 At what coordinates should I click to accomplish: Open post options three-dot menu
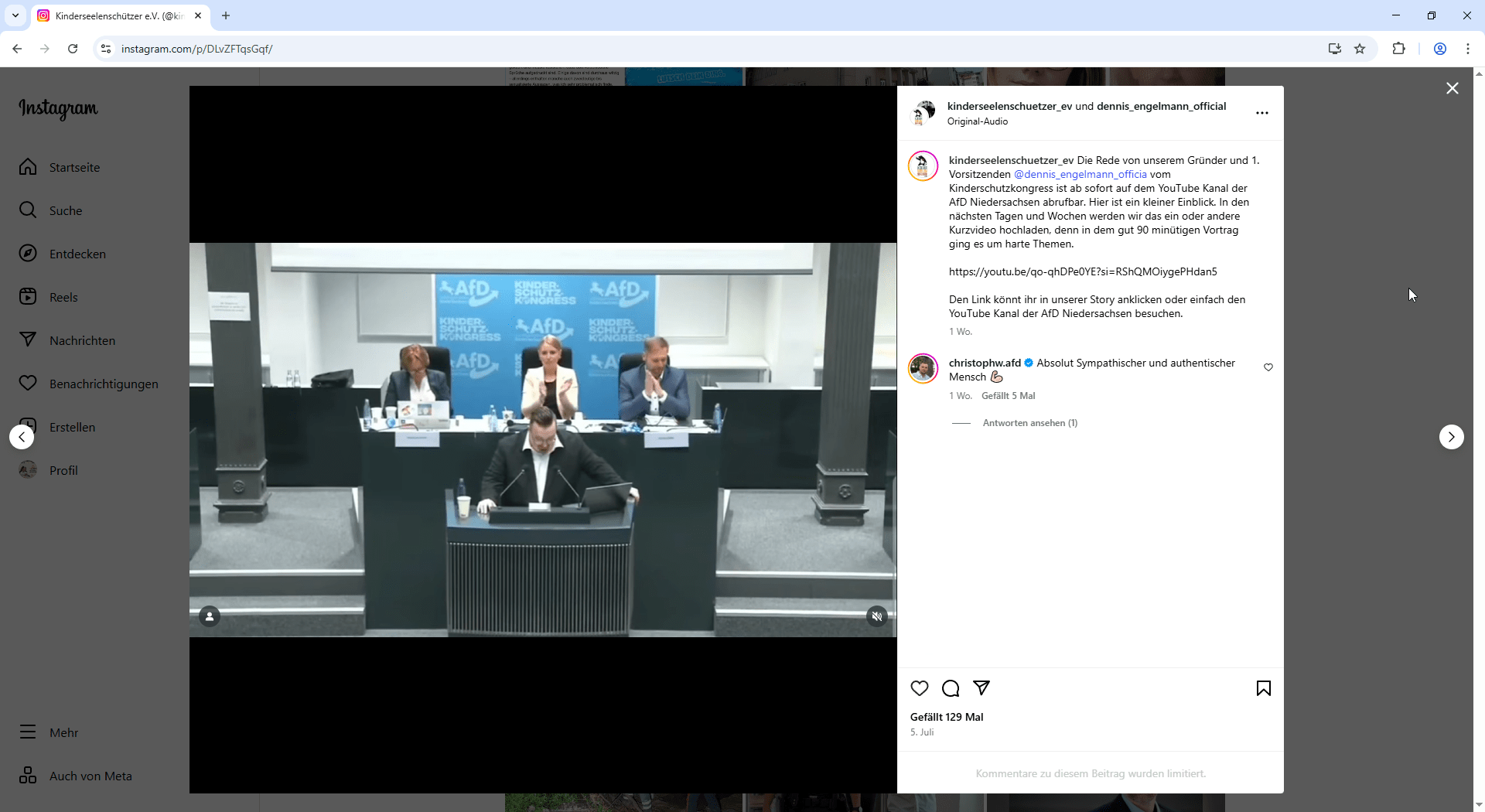[x=1261, y=113]
